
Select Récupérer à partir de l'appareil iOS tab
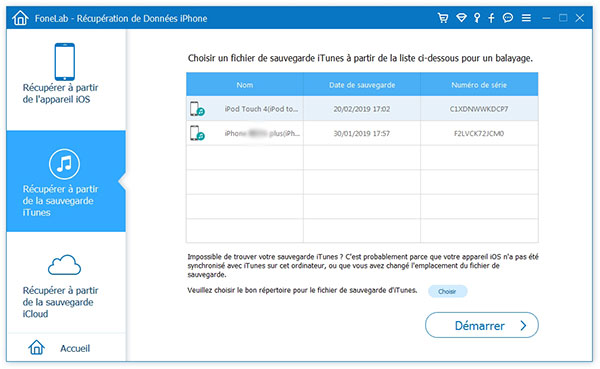pos(66,80)
